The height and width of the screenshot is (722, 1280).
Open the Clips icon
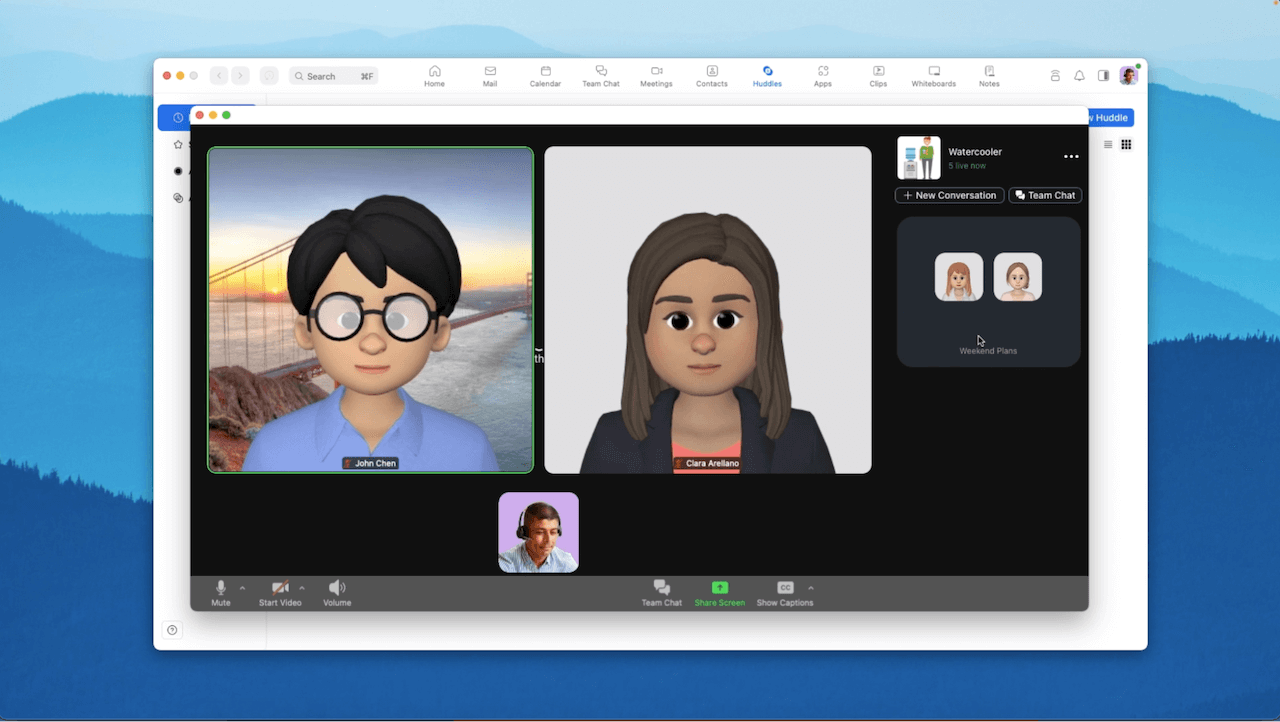[878, 72]
